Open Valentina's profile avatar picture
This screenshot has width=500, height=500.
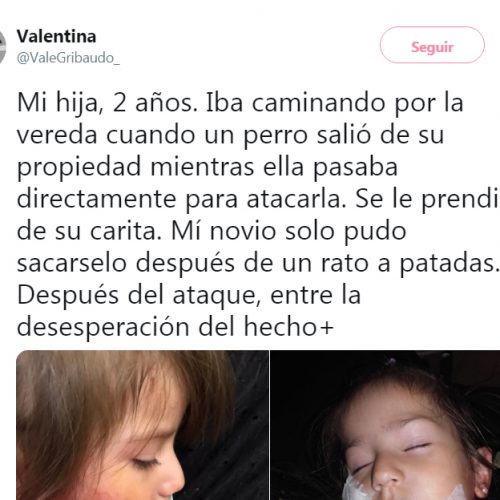[3, 47]
